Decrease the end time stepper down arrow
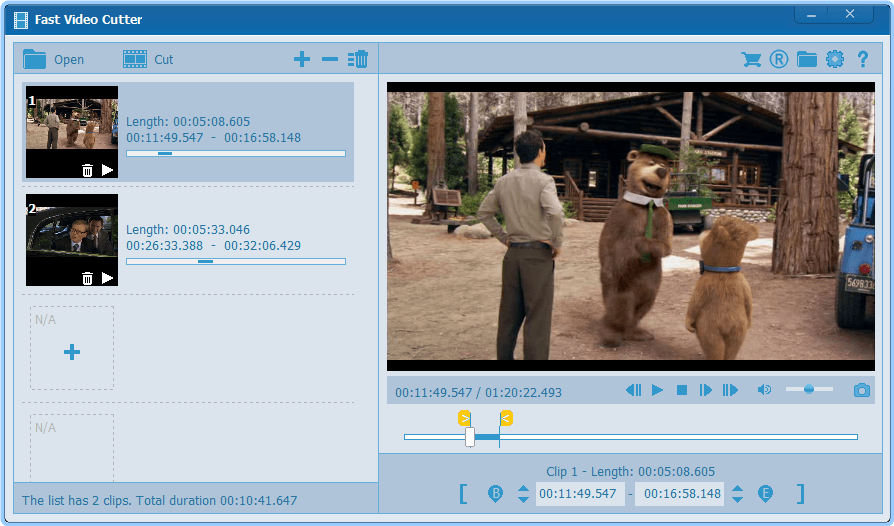The width and height of the screenshot is (894, 526). [737, 499]
